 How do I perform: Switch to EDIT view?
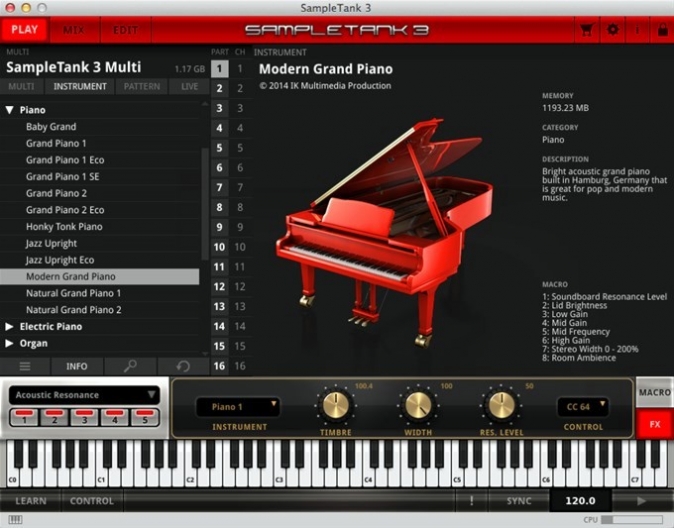[126, 30]
